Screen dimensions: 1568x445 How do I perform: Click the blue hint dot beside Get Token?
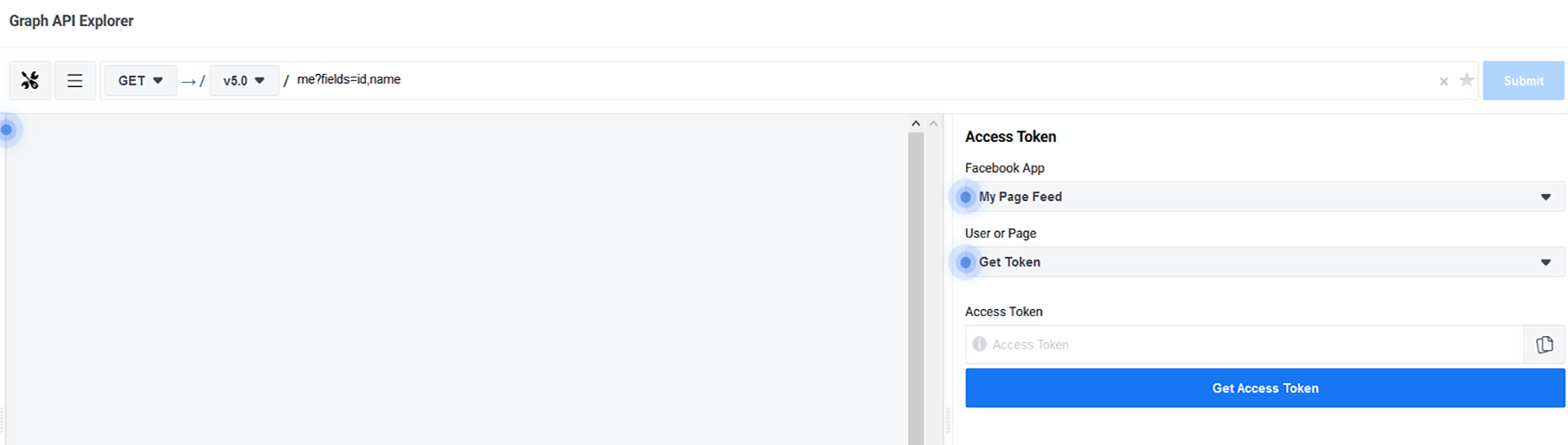pos(965,262)
